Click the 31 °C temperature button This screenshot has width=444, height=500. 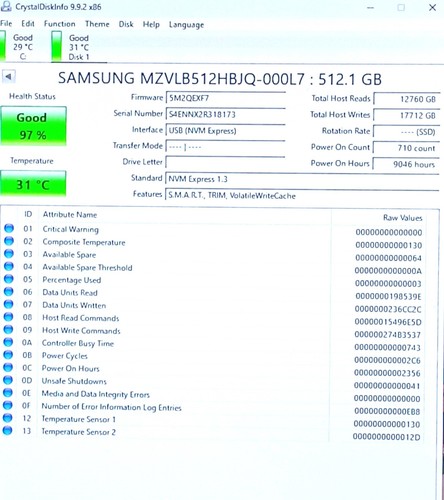(33, 184)
